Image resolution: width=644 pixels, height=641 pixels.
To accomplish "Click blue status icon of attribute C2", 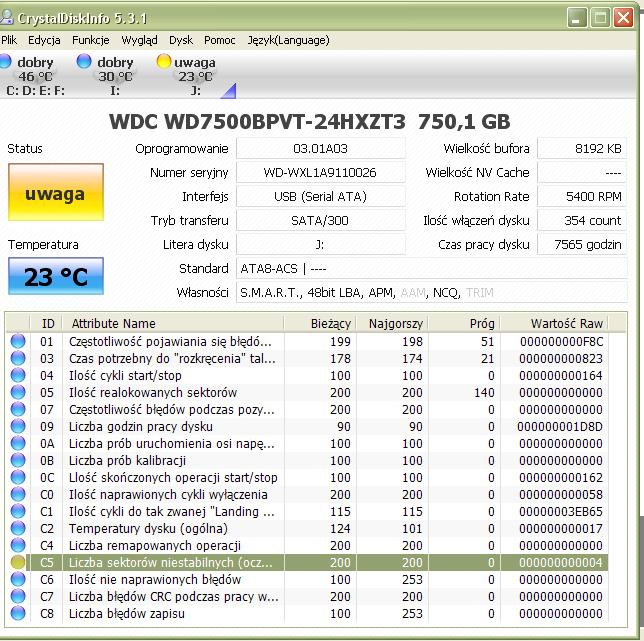I will tap(18, 528).
